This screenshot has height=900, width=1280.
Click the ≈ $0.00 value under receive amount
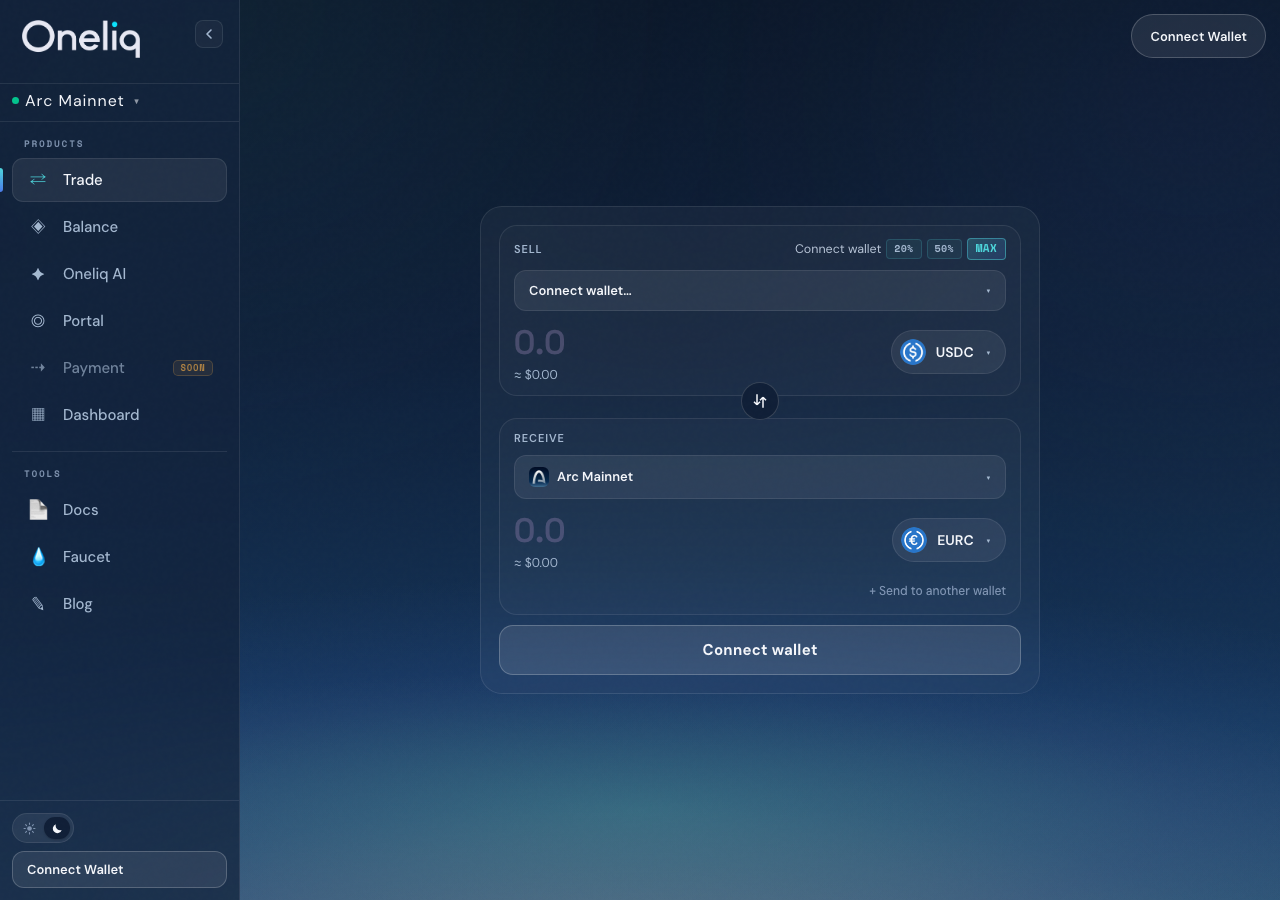pyautogui.click(x=536, y=563)
